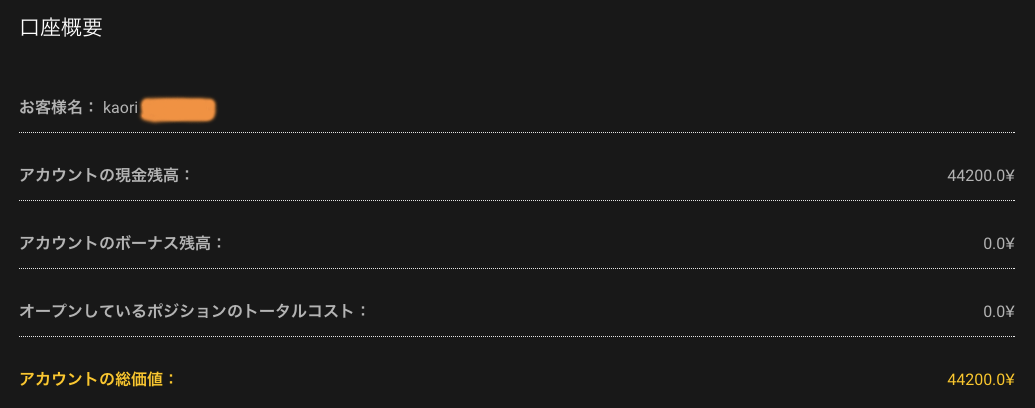Click the divider line below position total cost
Viewport: 1035px width, 408px height.
point(517,336)
